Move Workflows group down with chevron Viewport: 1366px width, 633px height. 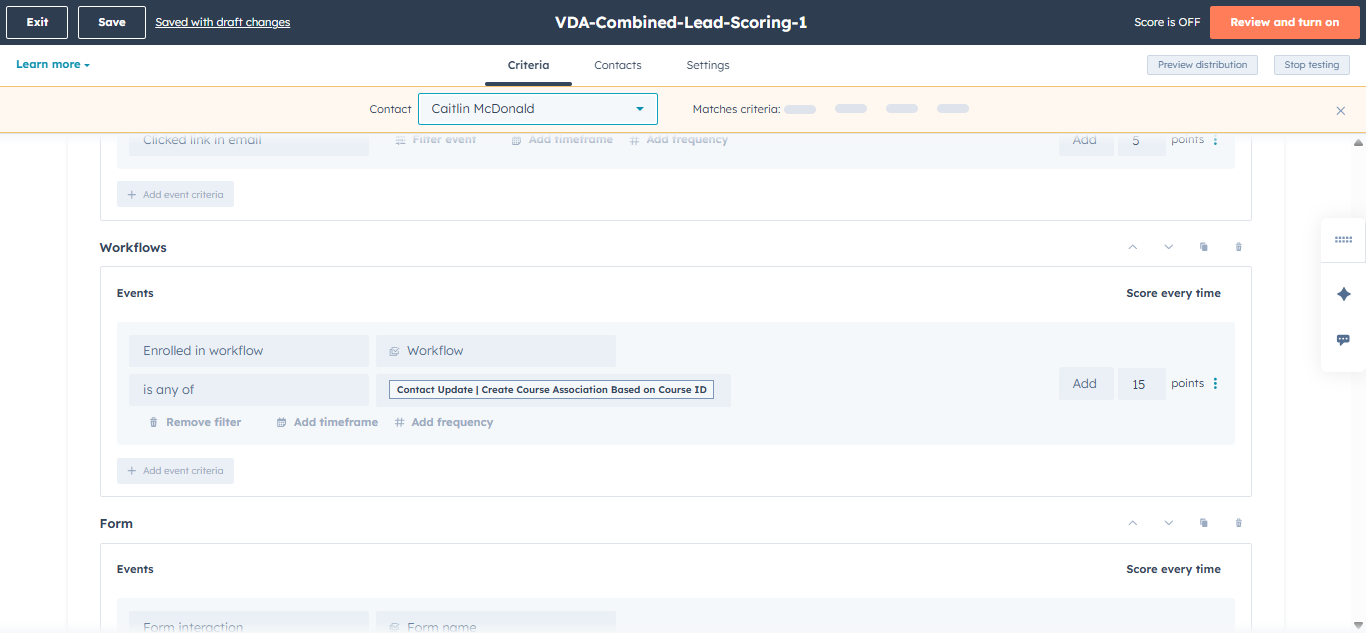(1168, 247)
